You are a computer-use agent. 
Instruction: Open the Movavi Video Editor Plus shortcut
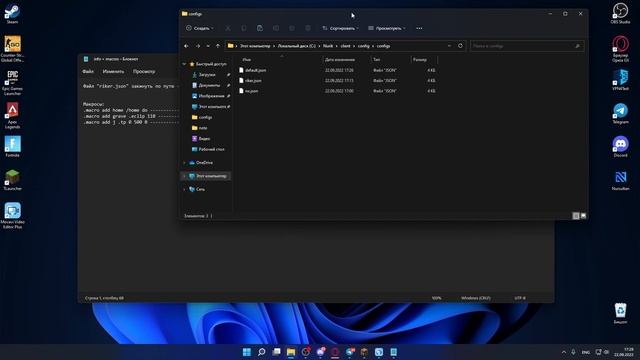[x=12, y=216]
